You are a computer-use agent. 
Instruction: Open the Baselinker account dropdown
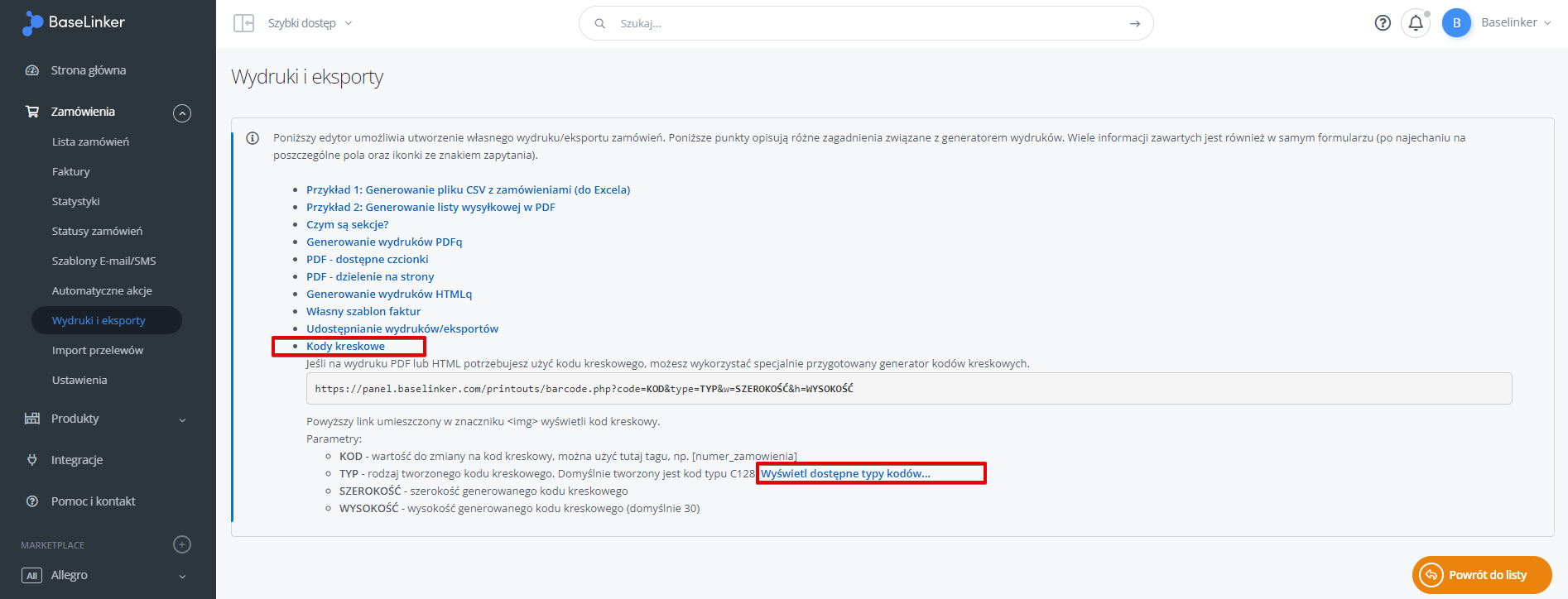coord(1516,22)
